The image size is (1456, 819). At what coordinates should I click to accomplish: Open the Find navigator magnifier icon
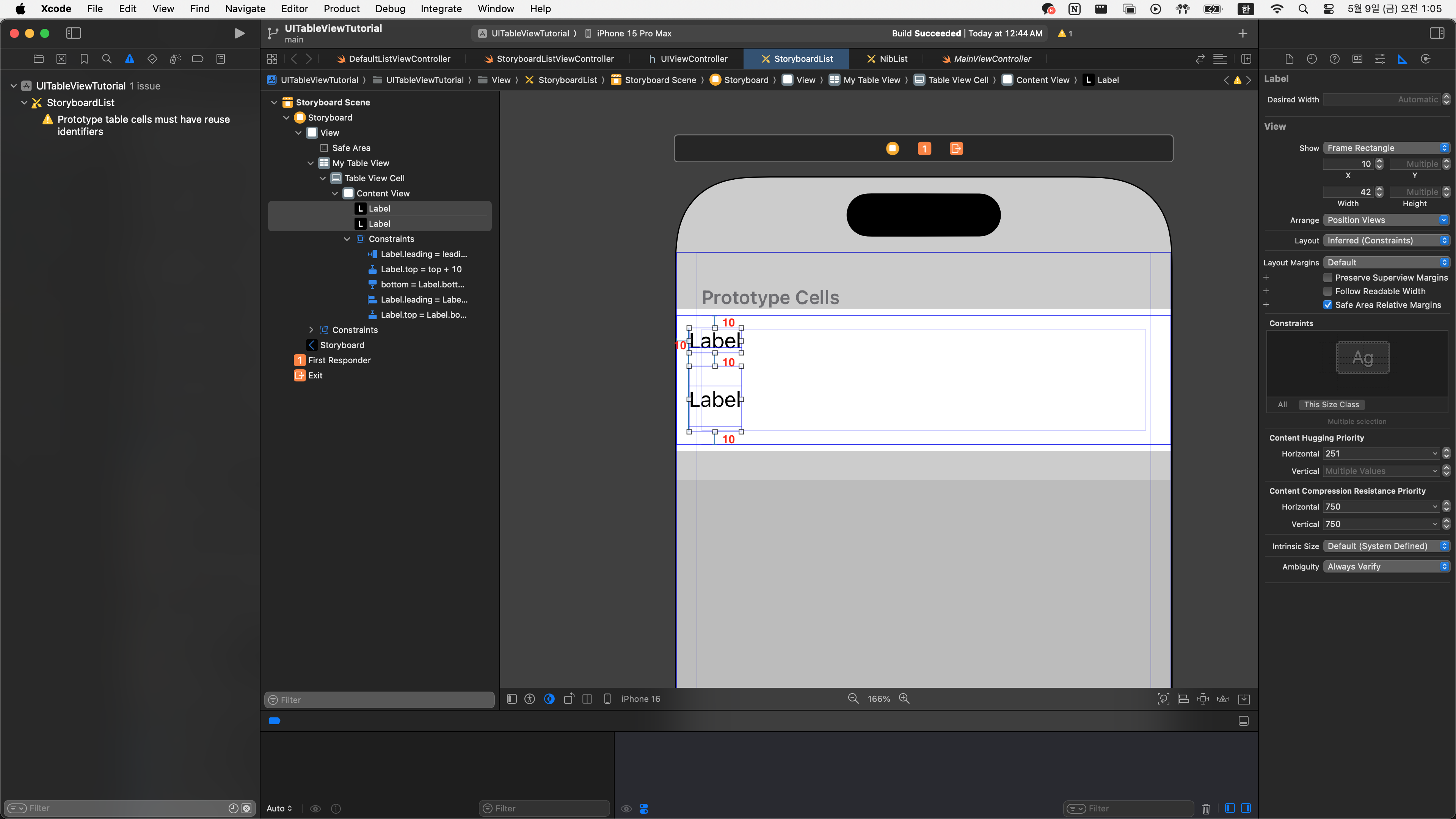107,59
